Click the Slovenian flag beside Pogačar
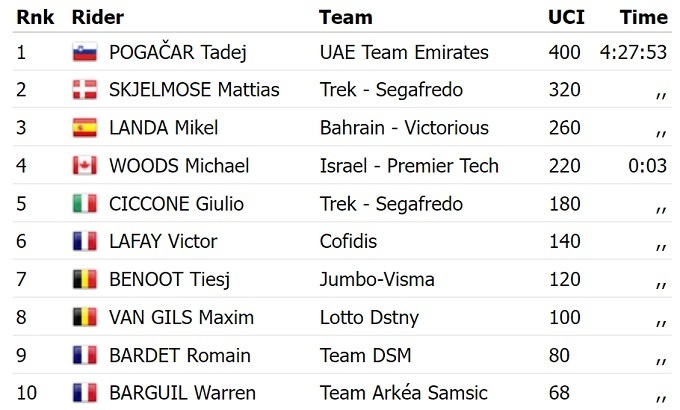 (x=84, y=53)
